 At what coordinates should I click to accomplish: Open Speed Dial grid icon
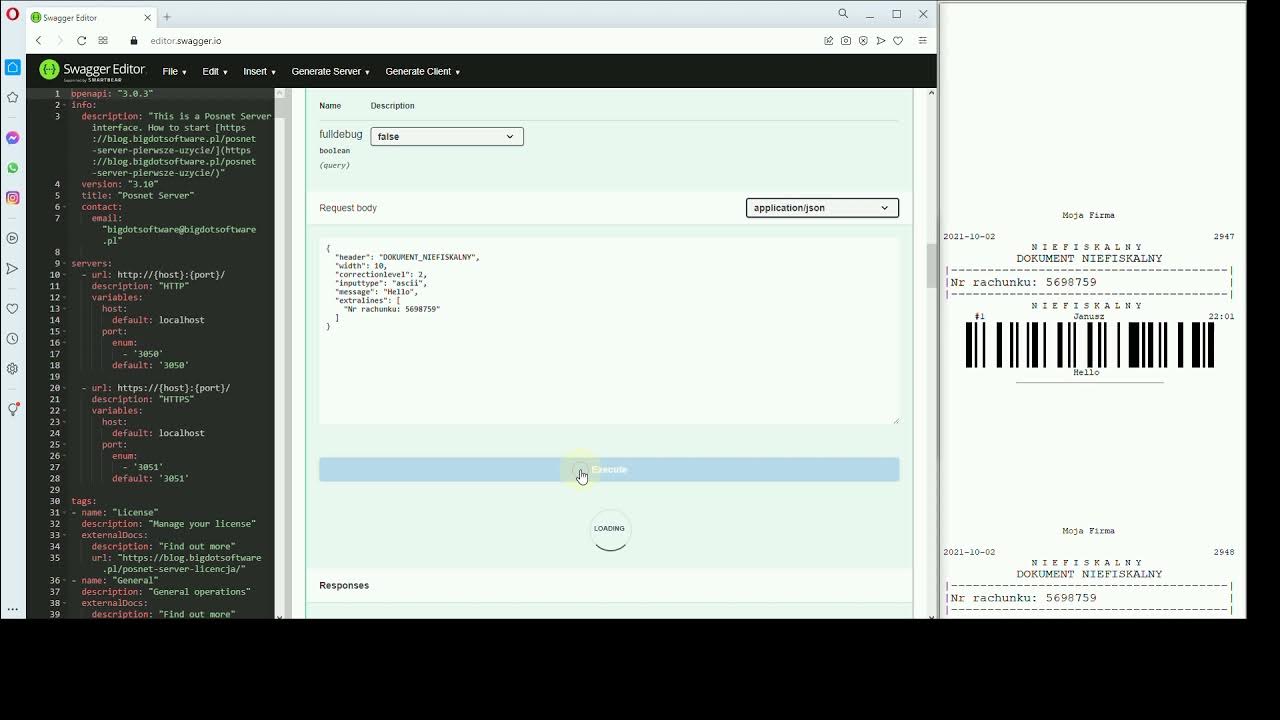103,41
